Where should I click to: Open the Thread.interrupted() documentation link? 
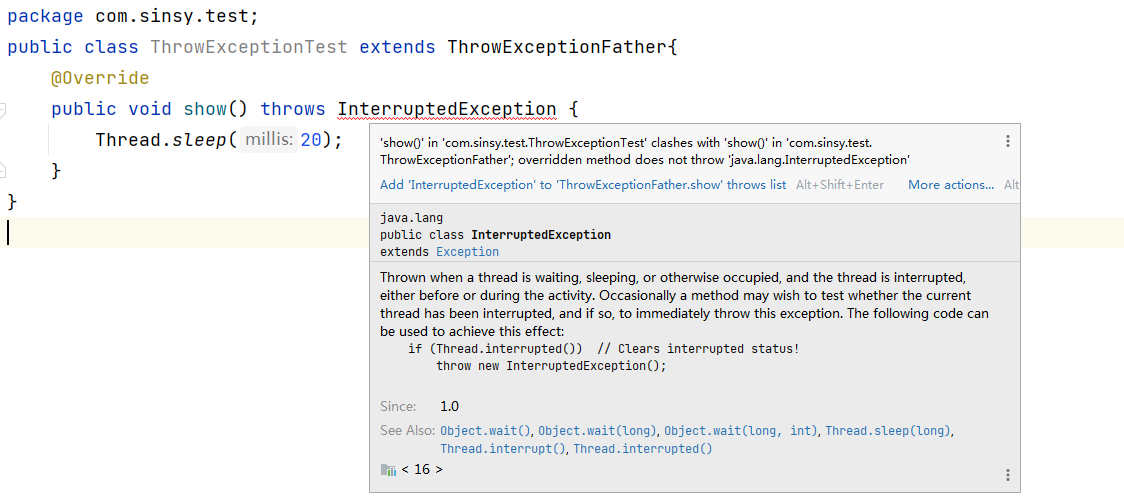click(x=642, y=449)
